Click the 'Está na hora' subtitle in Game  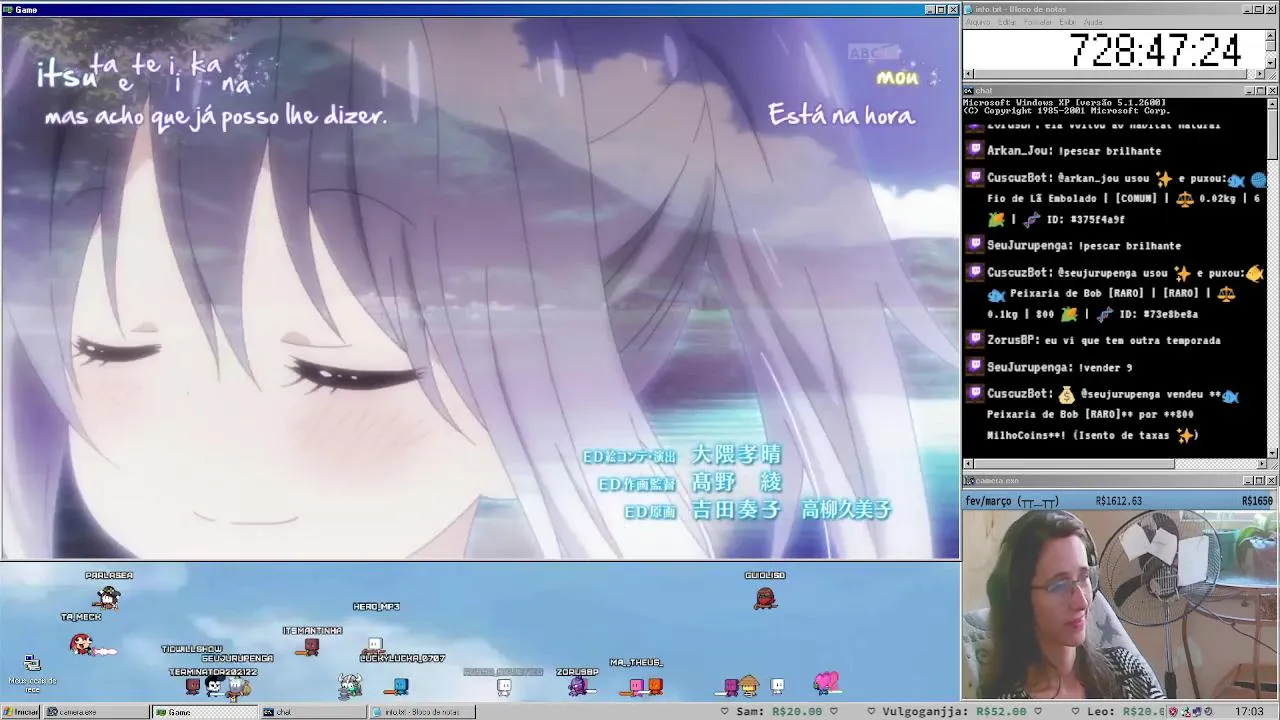pyautogui.click(x=842, y=115)
